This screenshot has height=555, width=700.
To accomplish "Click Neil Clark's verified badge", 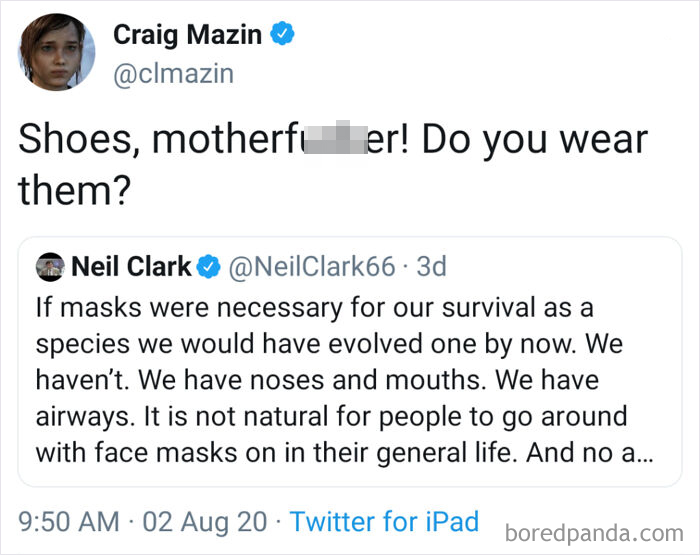I will [x=210, y=267].
